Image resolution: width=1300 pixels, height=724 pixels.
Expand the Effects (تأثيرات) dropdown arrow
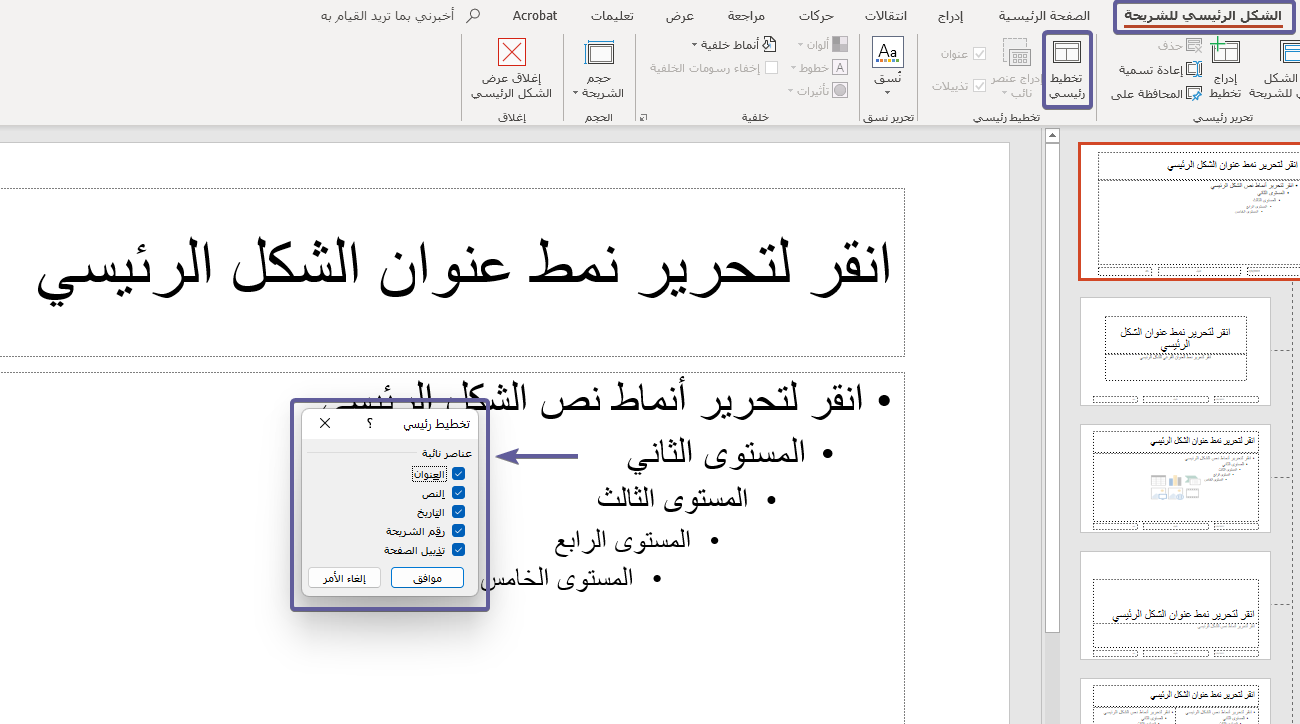[791, 91]
